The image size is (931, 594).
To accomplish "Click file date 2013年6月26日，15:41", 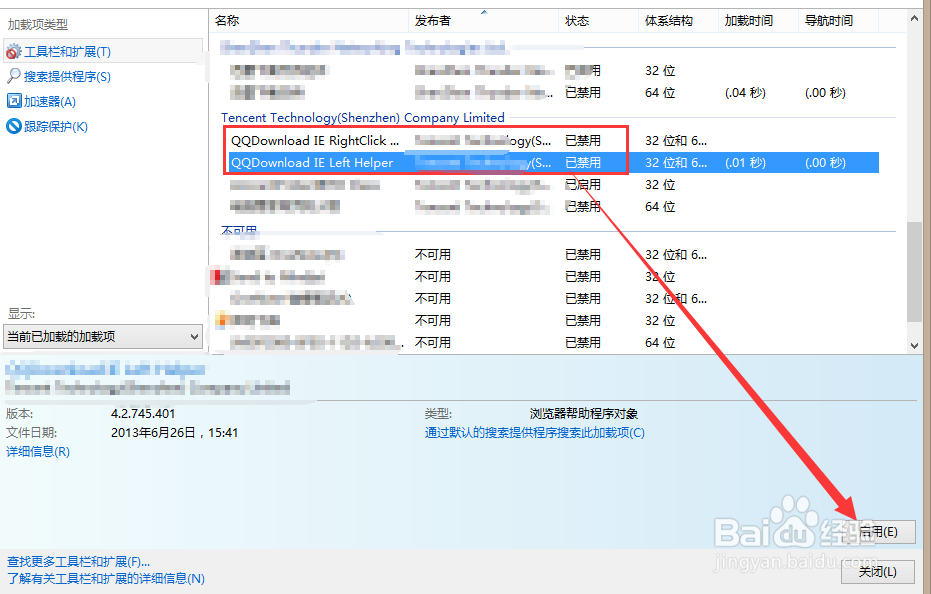I will coord(175,432).
